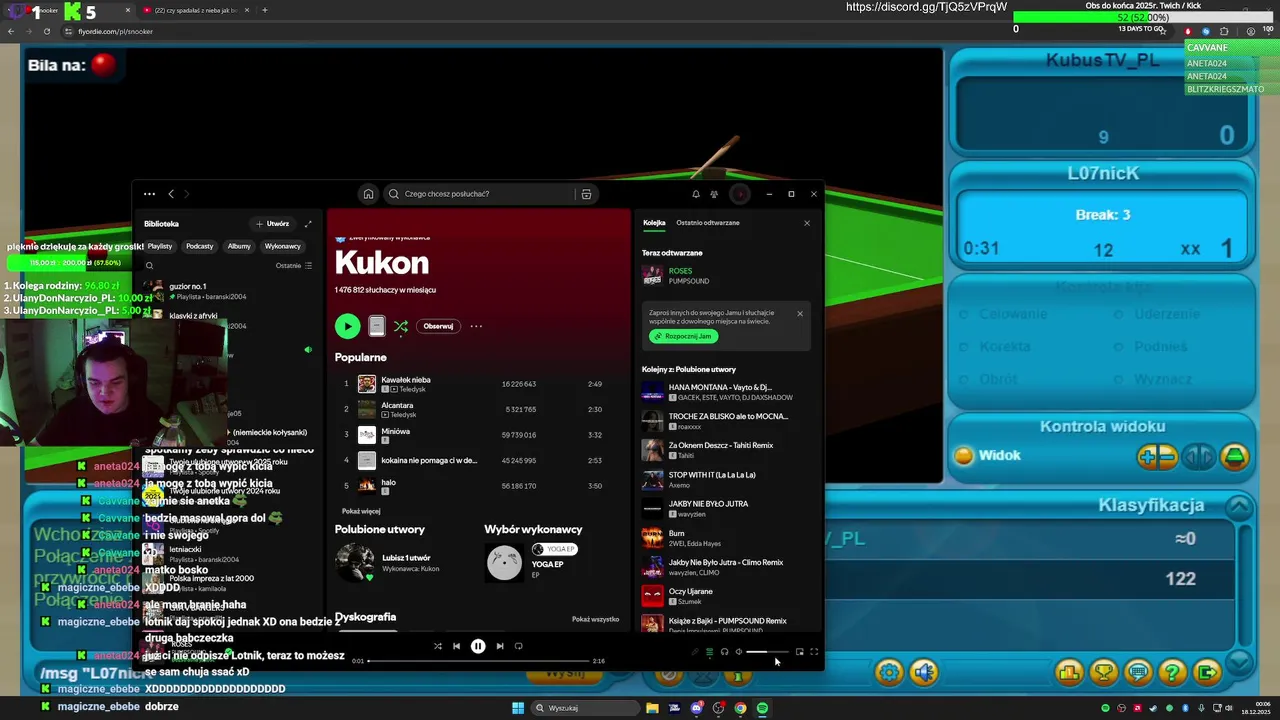Switch to top-down table view icon
The width and height of the screenshot is (1280, 720).
tap(1236, 457)
